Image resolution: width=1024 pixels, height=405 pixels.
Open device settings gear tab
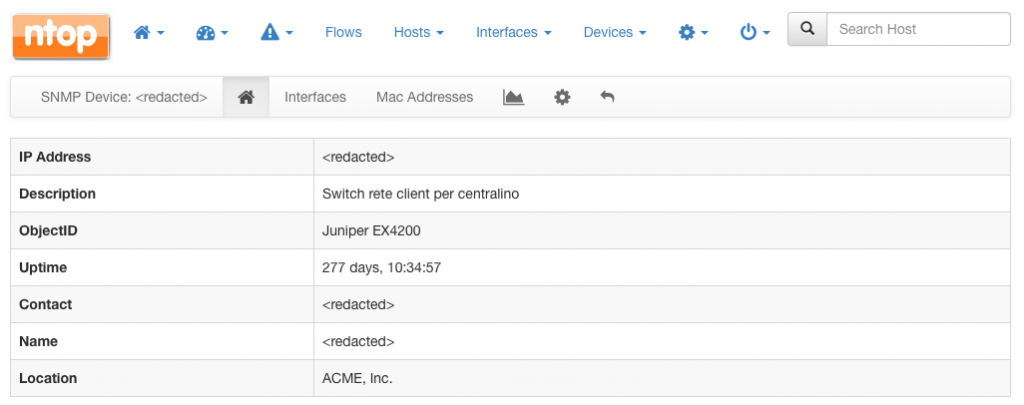[x=562, y=97]
